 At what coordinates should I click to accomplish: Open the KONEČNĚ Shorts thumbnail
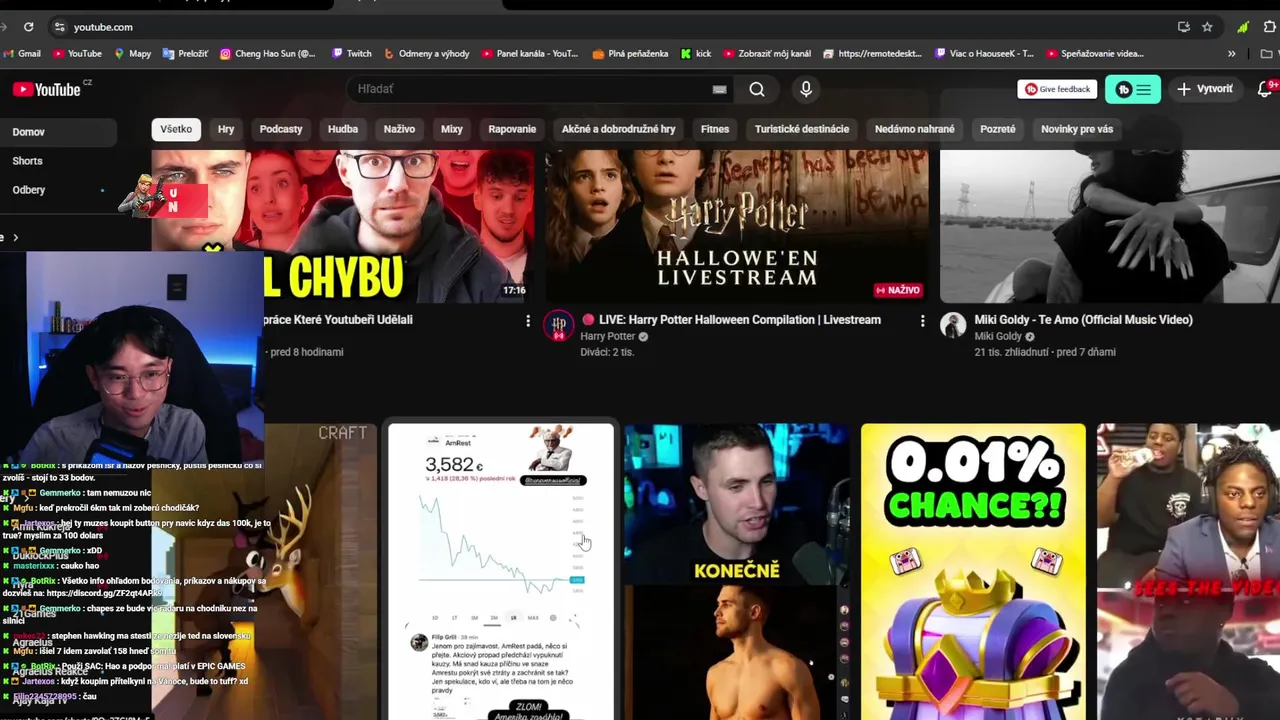pyautogui.click(x=737, y=571)
